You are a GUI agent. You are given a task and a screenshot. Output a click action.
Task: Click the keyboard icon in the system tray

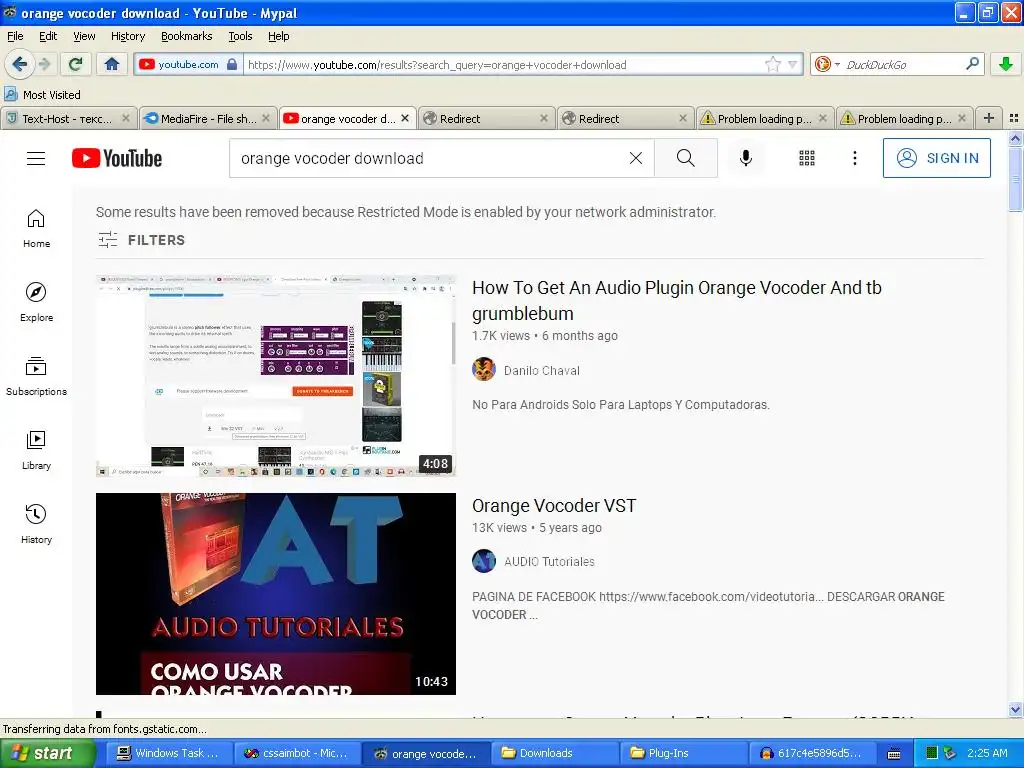tap(894, 754)
